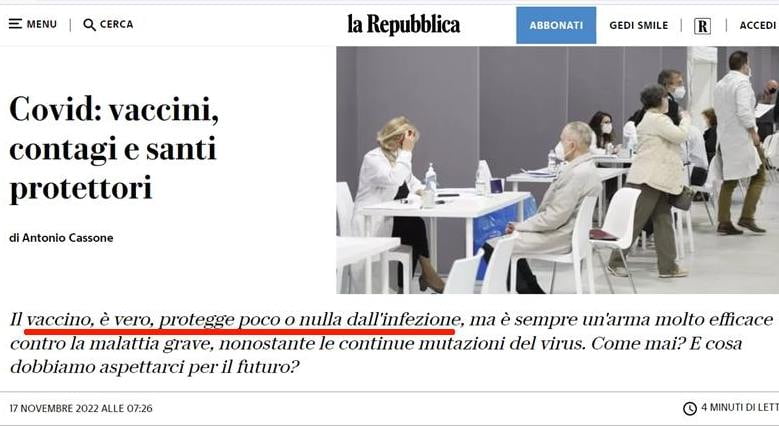The height and width of the screenshot is (428, 779).
Task: Click the blue ABBONATI button
Action: 556,25
